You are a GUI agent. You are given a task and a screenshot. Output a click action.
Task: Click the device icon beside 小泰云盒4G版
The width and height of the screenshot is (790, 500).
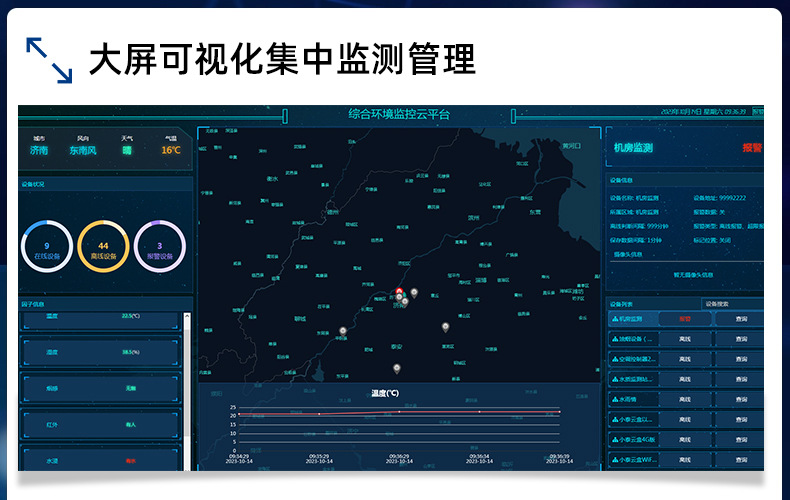[x=615, y=440]
